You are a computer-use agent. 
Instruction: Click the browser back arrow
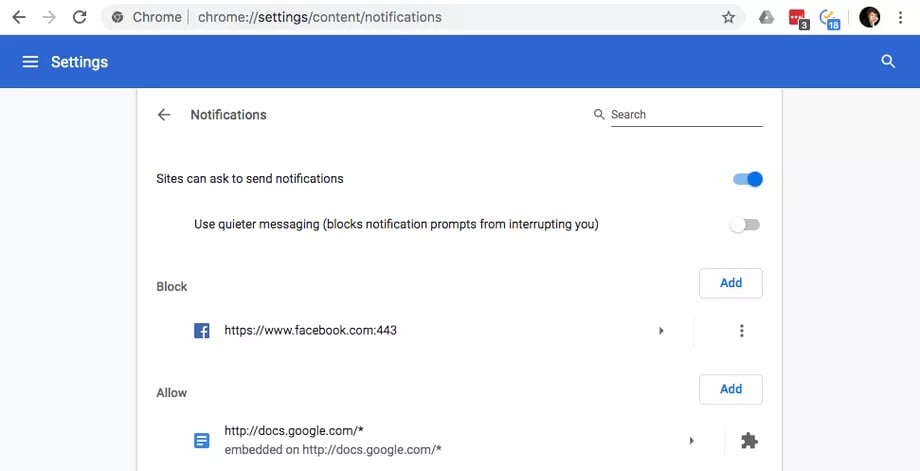[18, 17]
